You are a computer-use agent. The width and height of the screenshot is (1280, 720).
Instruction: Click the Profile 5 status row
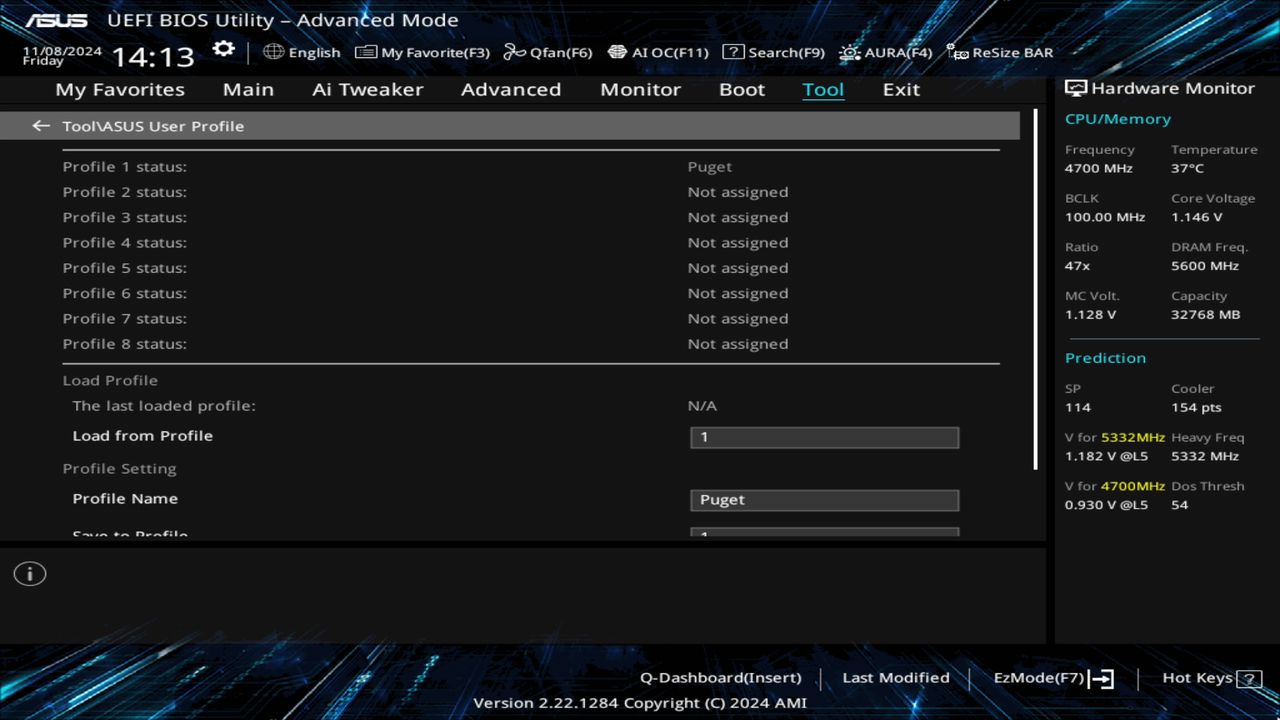coord(531,268)
